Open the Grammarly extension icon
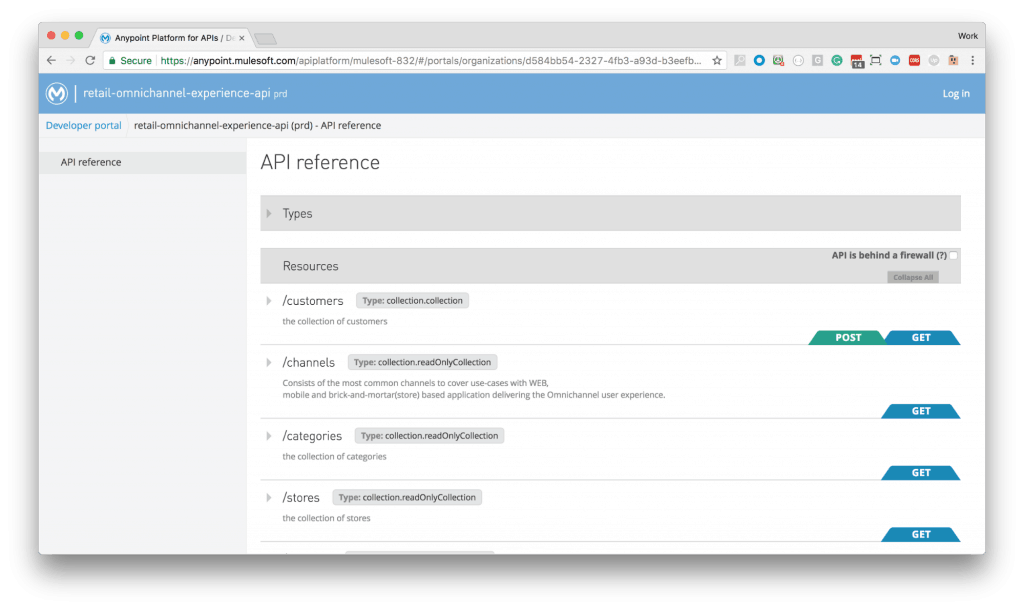Screen dimensions: 1024x610 [836, 60]
